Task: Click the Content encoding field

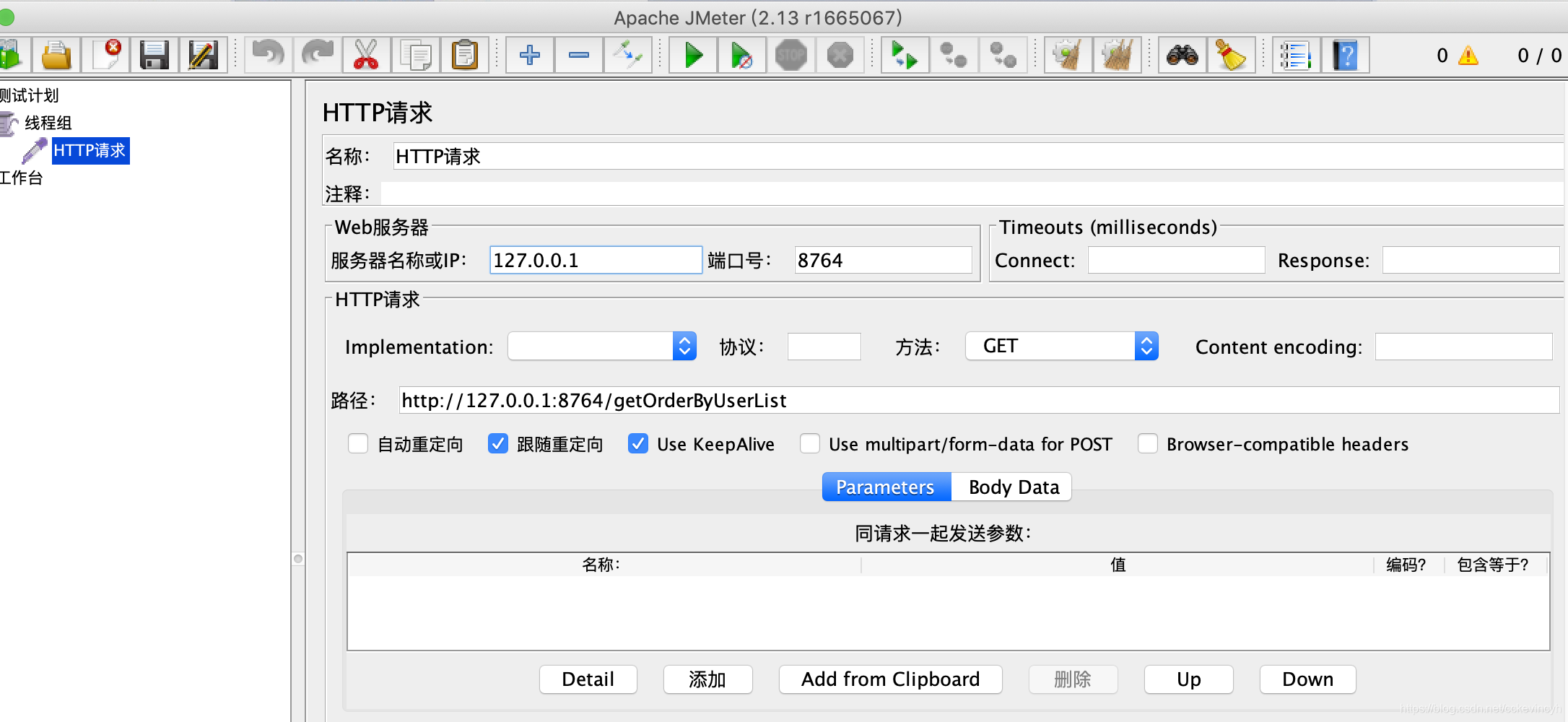Action: [x=1464, y=346]
